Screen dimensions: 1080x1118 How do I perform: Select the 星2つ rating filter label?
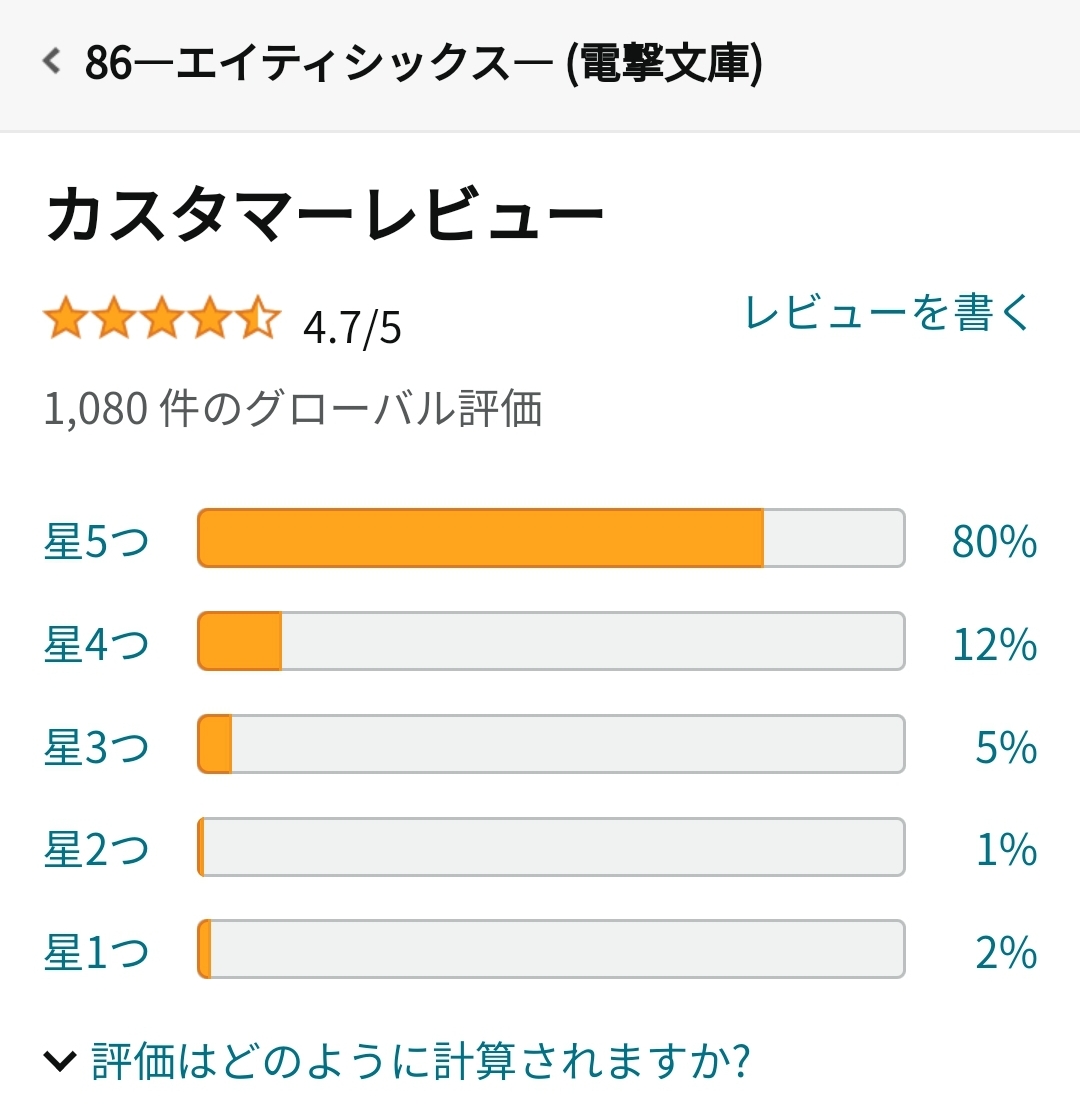pyautogui.click(x=96, y=849)
